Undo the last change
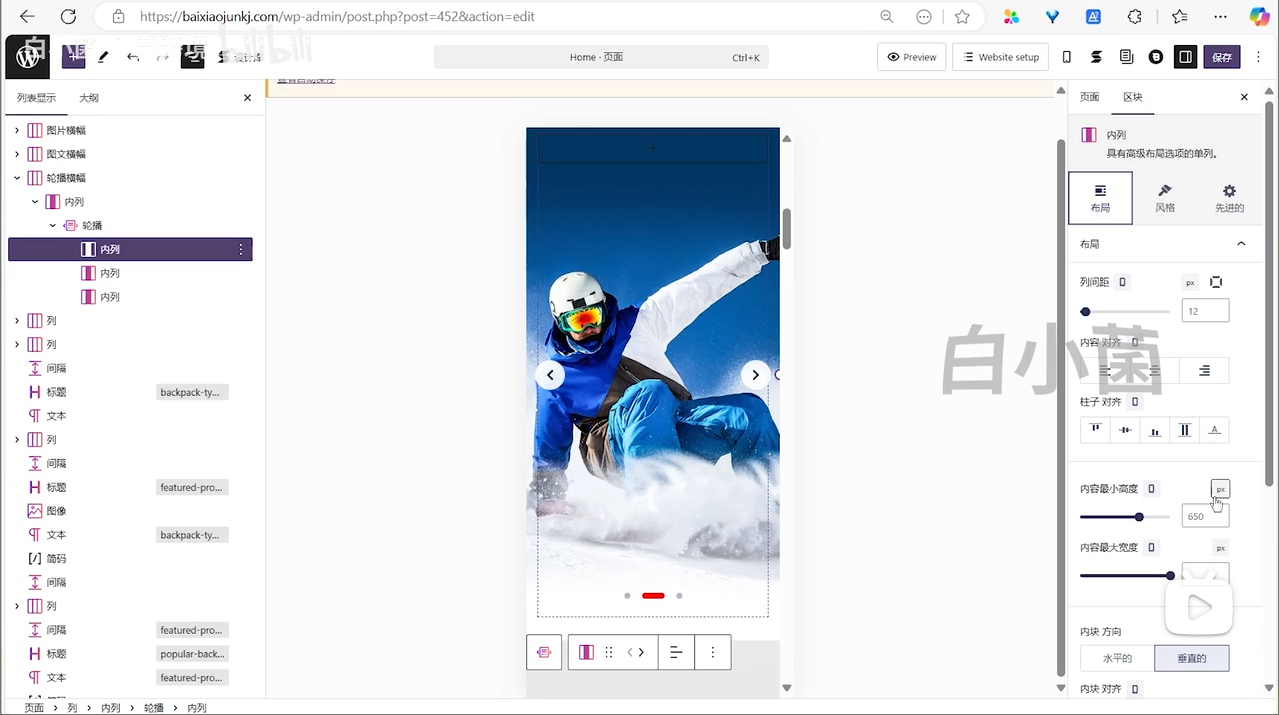Screen dimensions: 1279x715 pyautogui.click(x=133, y=57)
